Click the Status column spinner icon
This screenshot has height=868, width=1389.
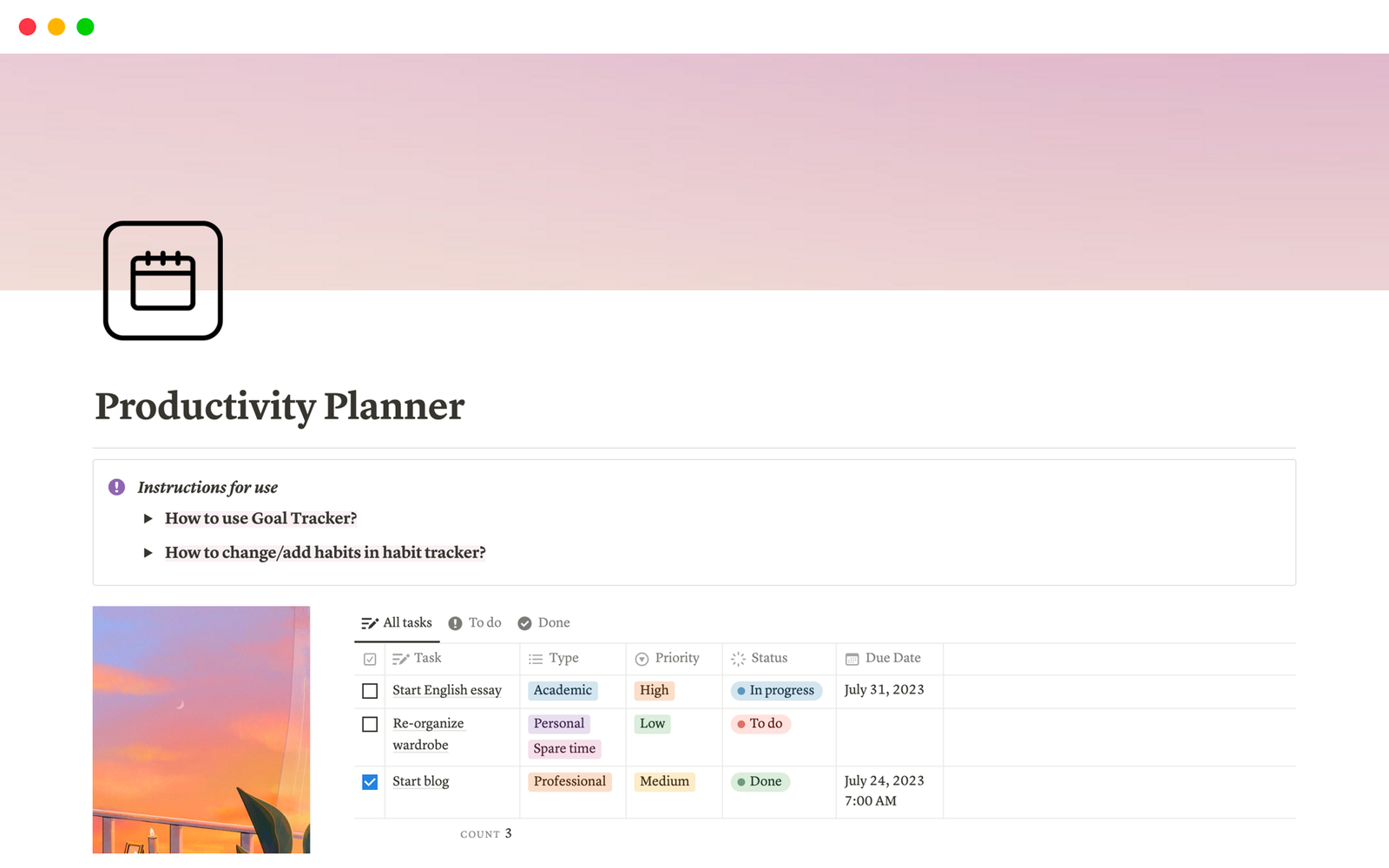(x=738, y=659)
